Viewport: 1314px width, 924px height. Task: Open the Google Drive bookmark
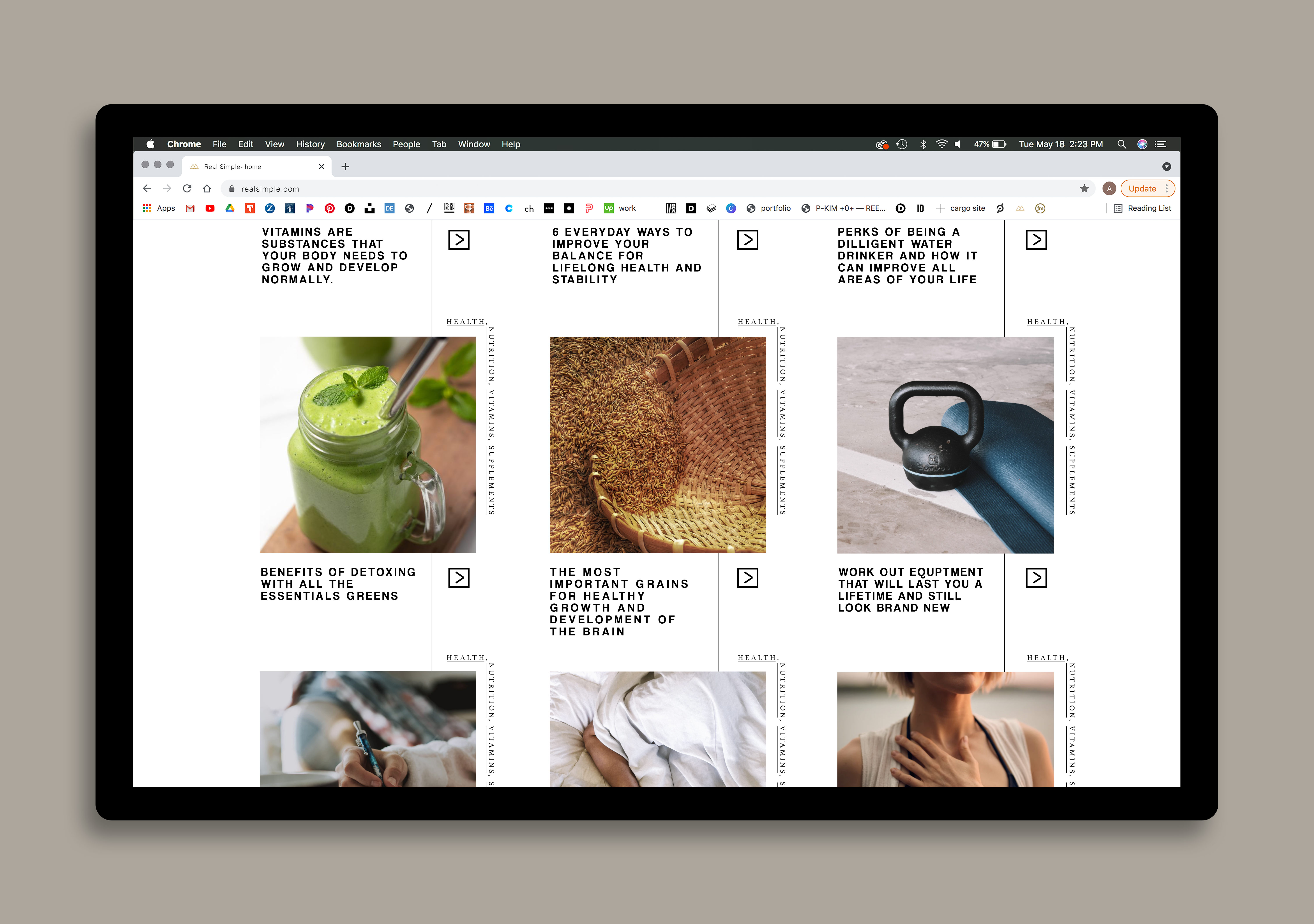230,208
